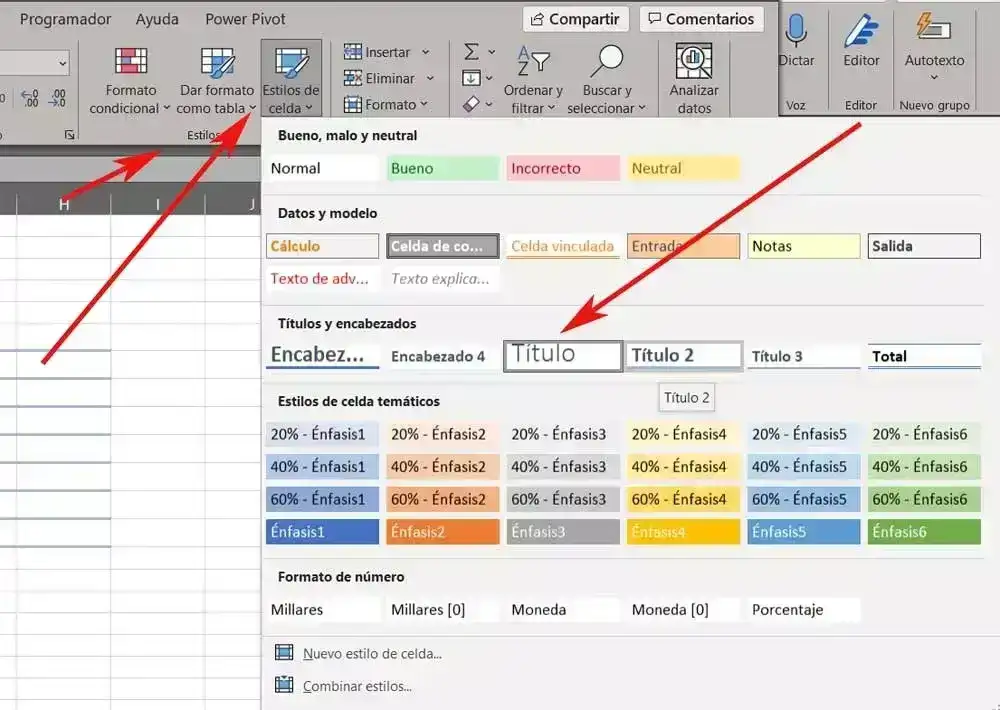Image resolution: width=1000 pixels, height=710 pixels.
Task: Click the Dictar microphone icon
Action: [796, 33]
